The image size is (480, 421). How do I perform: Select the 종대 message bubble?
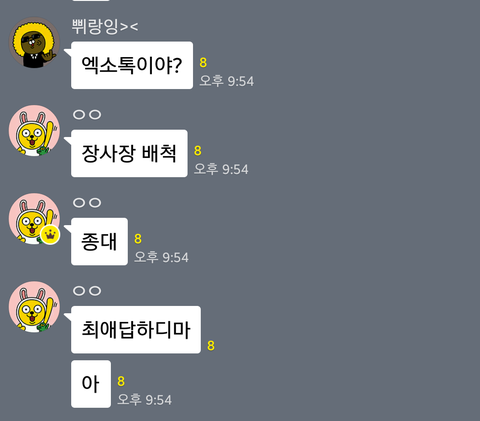(x=99, y=241)
